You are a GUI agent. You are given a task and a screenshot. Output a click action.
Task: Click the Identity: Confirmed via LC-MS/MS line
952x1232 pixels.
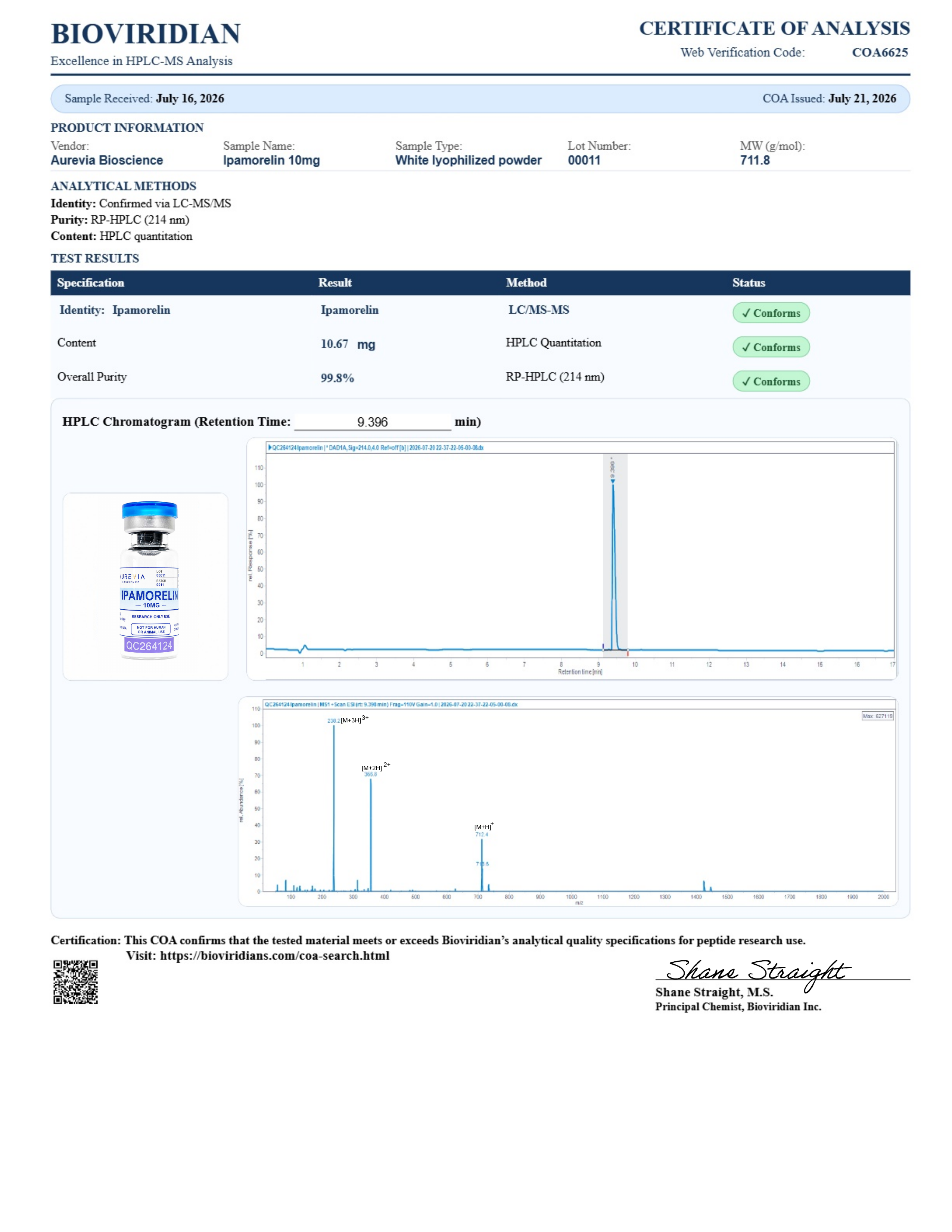tap(141, 203)
